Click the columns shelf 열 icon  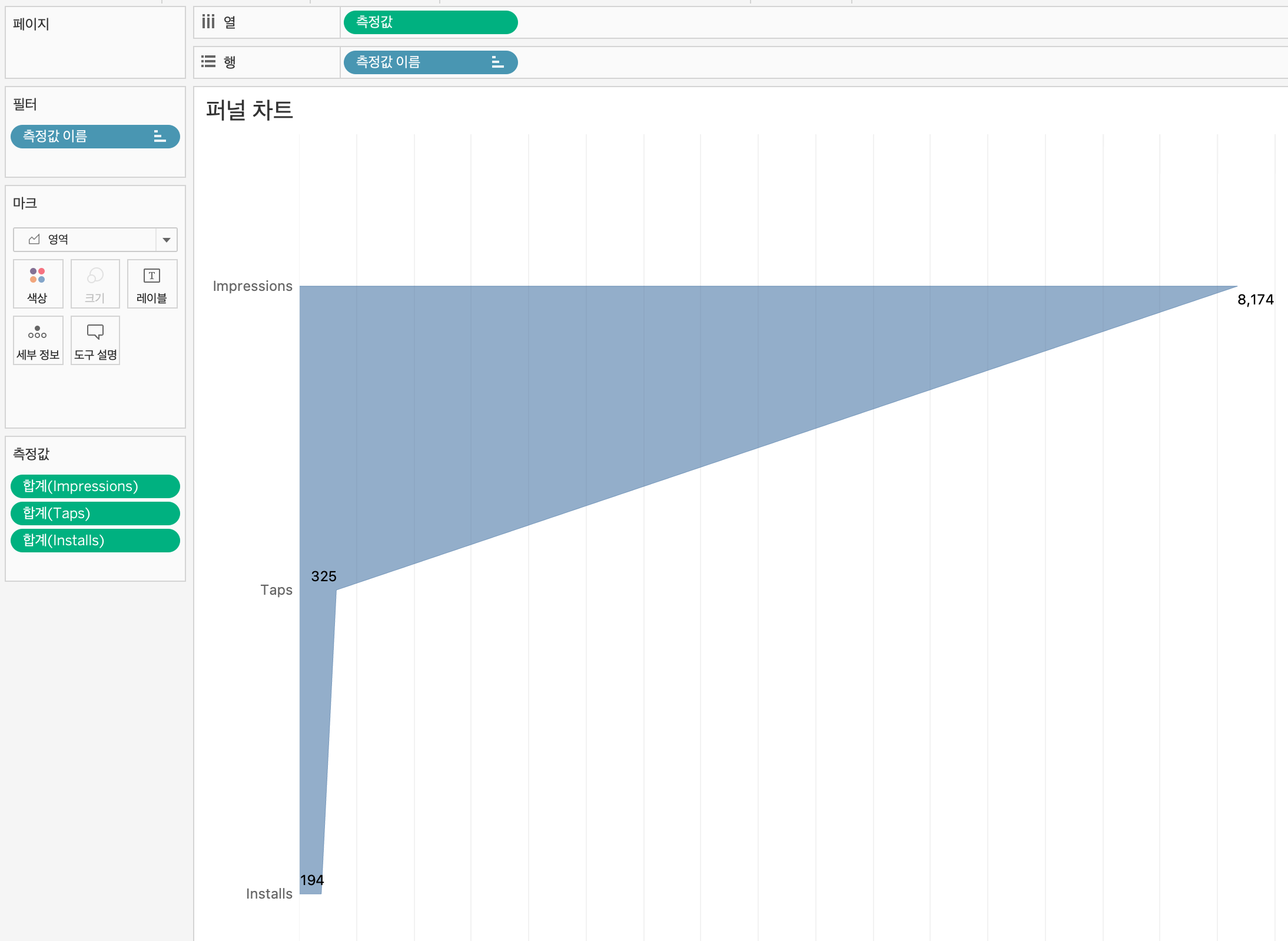tap(208, 22)
